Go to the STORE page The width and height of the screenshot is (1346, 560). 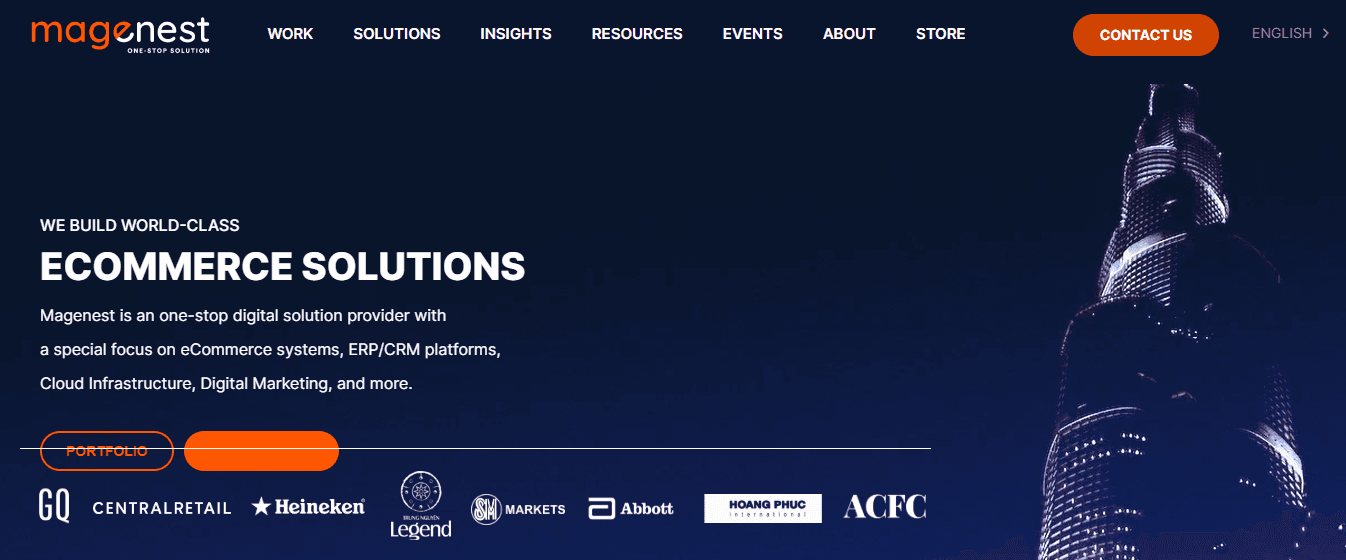pos(941,34)
